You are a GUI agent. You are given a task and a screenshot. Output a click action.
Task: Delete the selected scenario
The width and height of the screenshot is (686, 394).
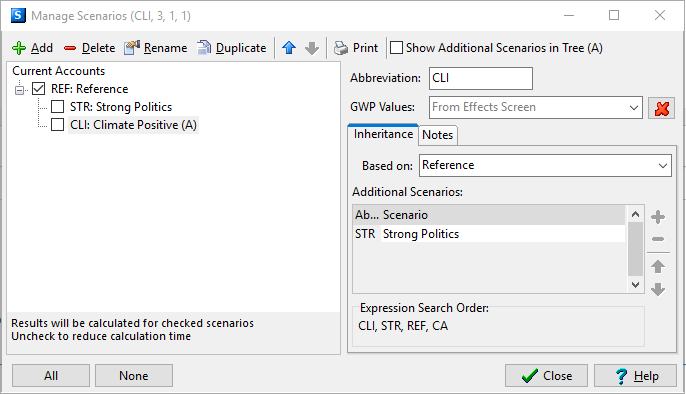pos(90,48)
